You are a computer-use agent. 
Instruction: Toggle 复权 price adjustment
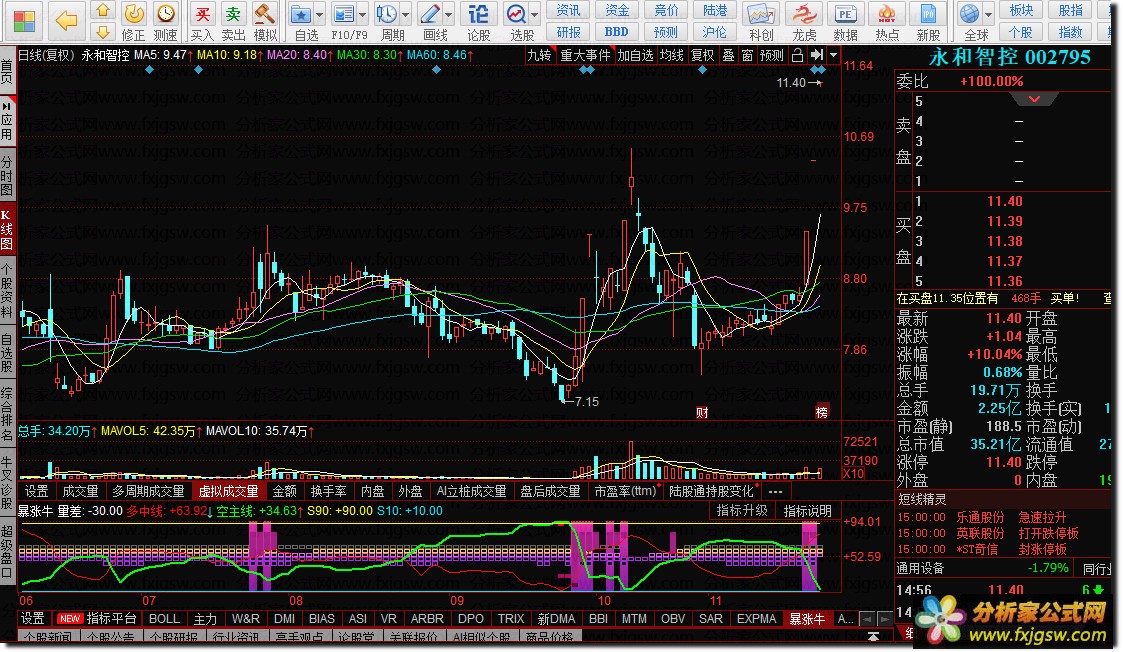703,55
